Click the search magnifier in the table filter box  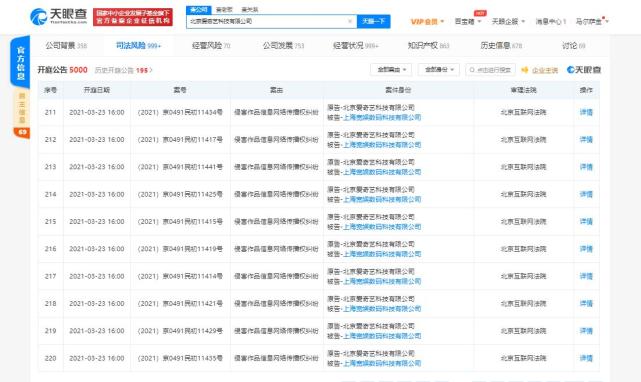tap(472, 70)
